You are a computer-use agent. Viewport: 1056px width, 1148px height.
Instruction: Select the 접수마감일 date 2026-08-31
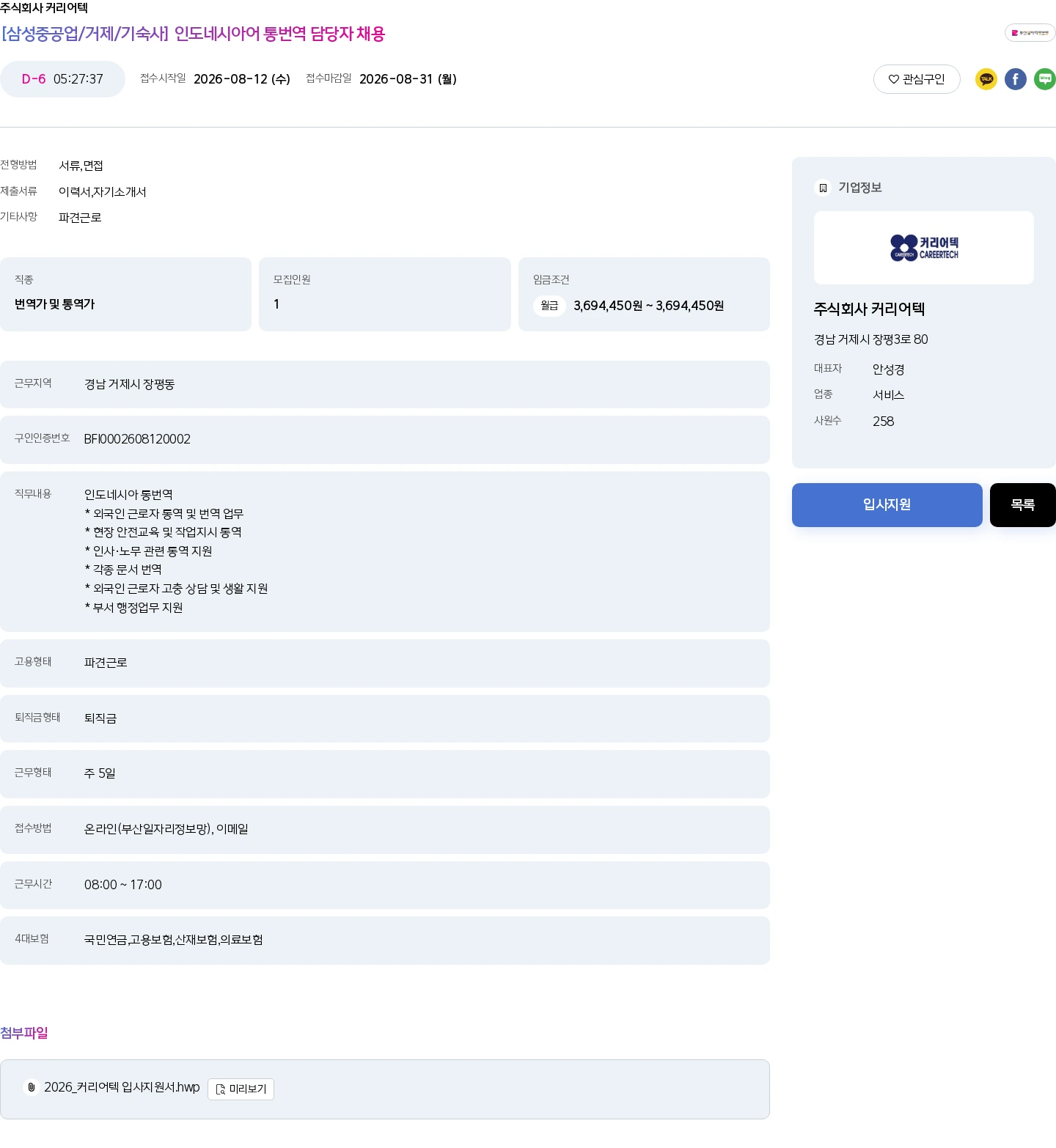pyautogui.click(x=408, y=79)
